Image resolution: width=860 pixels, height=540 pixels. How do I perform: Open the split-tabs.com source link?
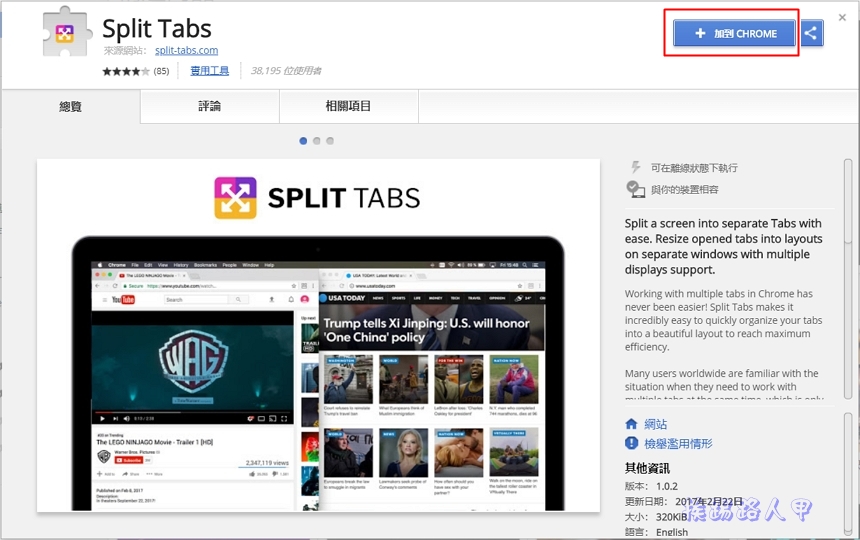186,50
